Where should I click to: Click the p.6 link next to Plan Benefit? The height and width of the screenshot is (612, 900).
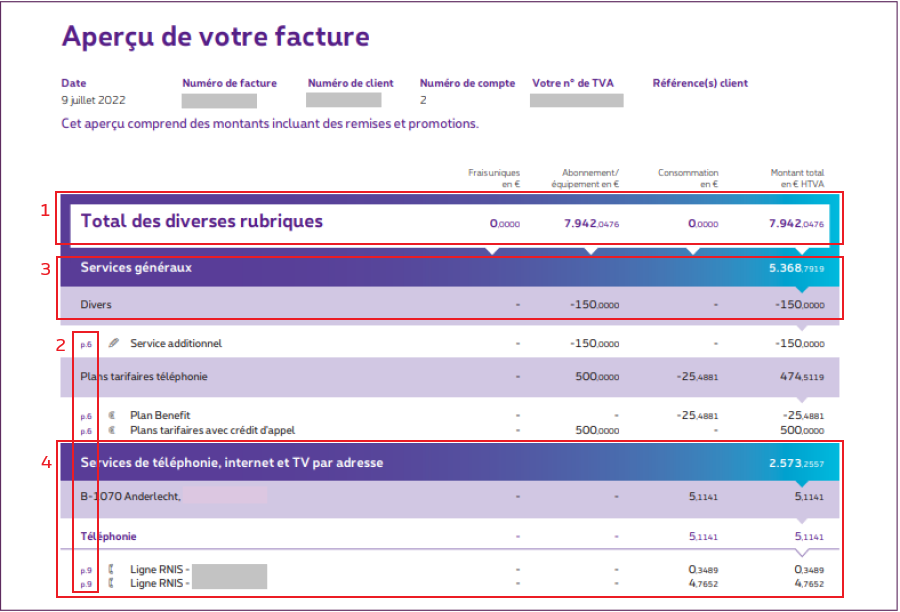pos(84,415)
